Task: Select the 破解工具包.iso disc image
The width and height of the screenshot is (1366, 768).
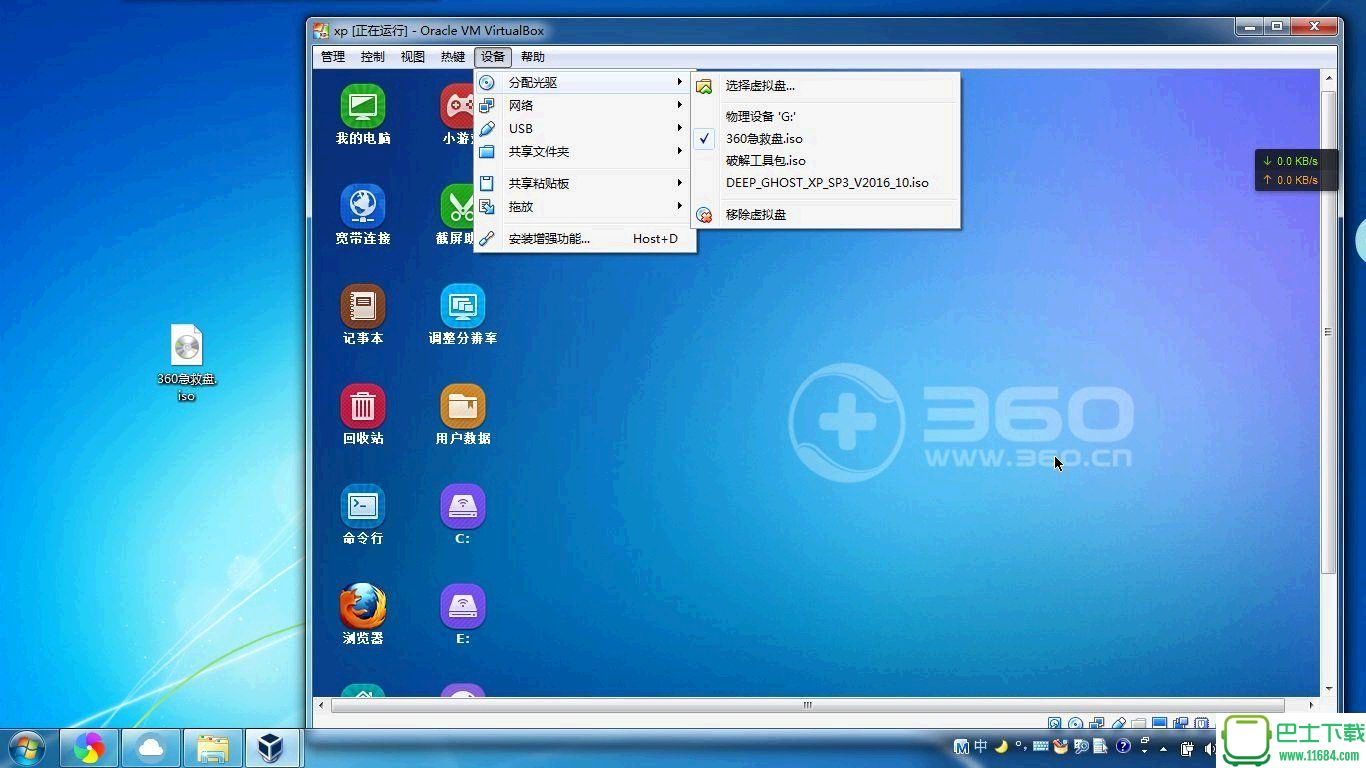Action: [826, 160]
